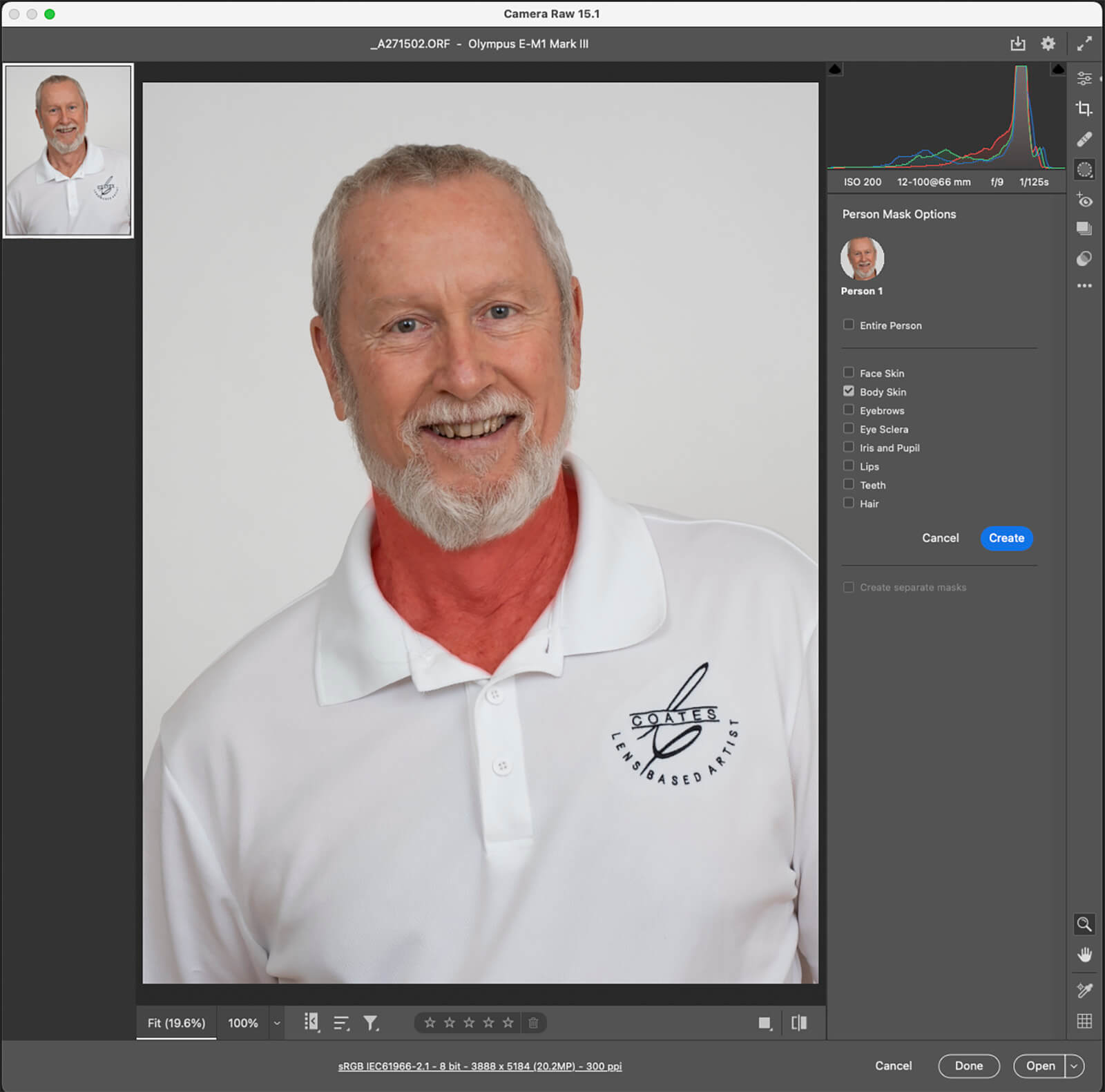Select the Crop tool icon
The image size is (1105, 1092).
click(x=1084, y=108)
